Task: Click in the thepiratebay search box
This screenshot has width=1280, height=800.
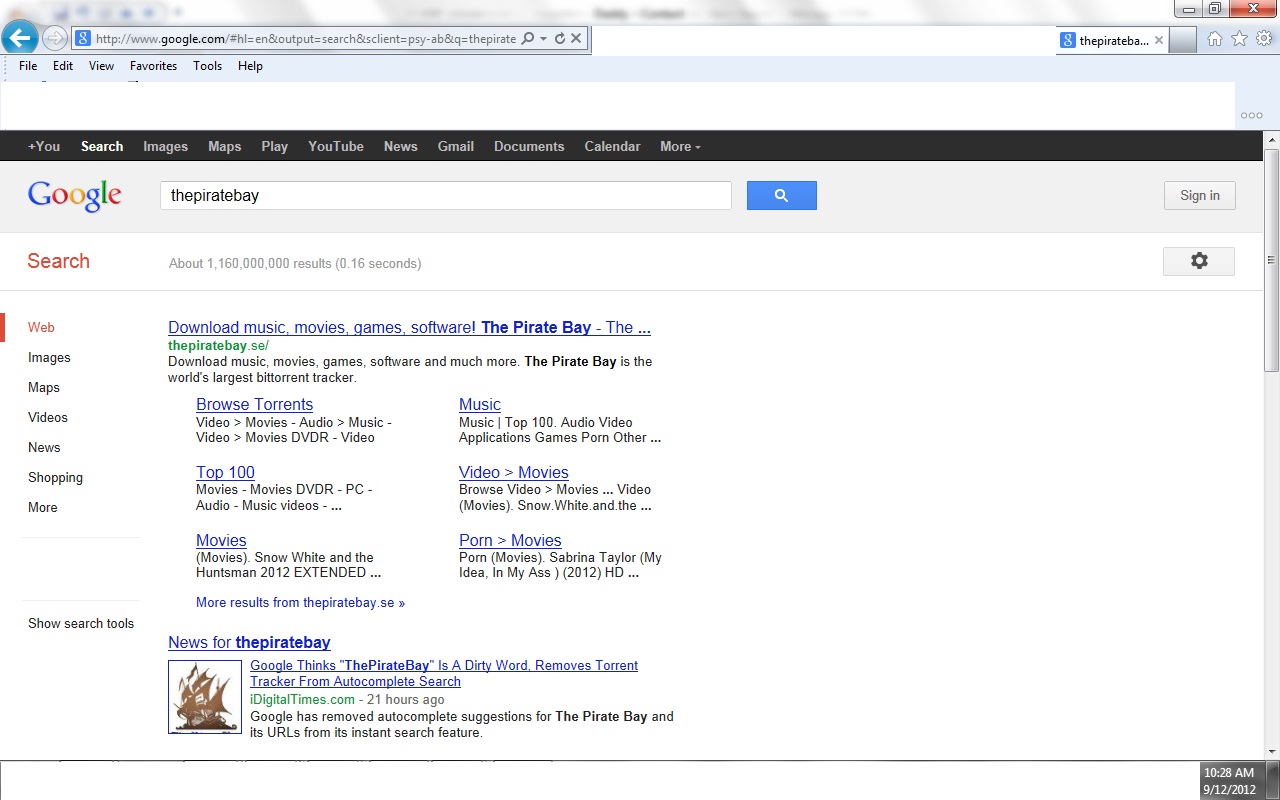Action: coord(446,196)
